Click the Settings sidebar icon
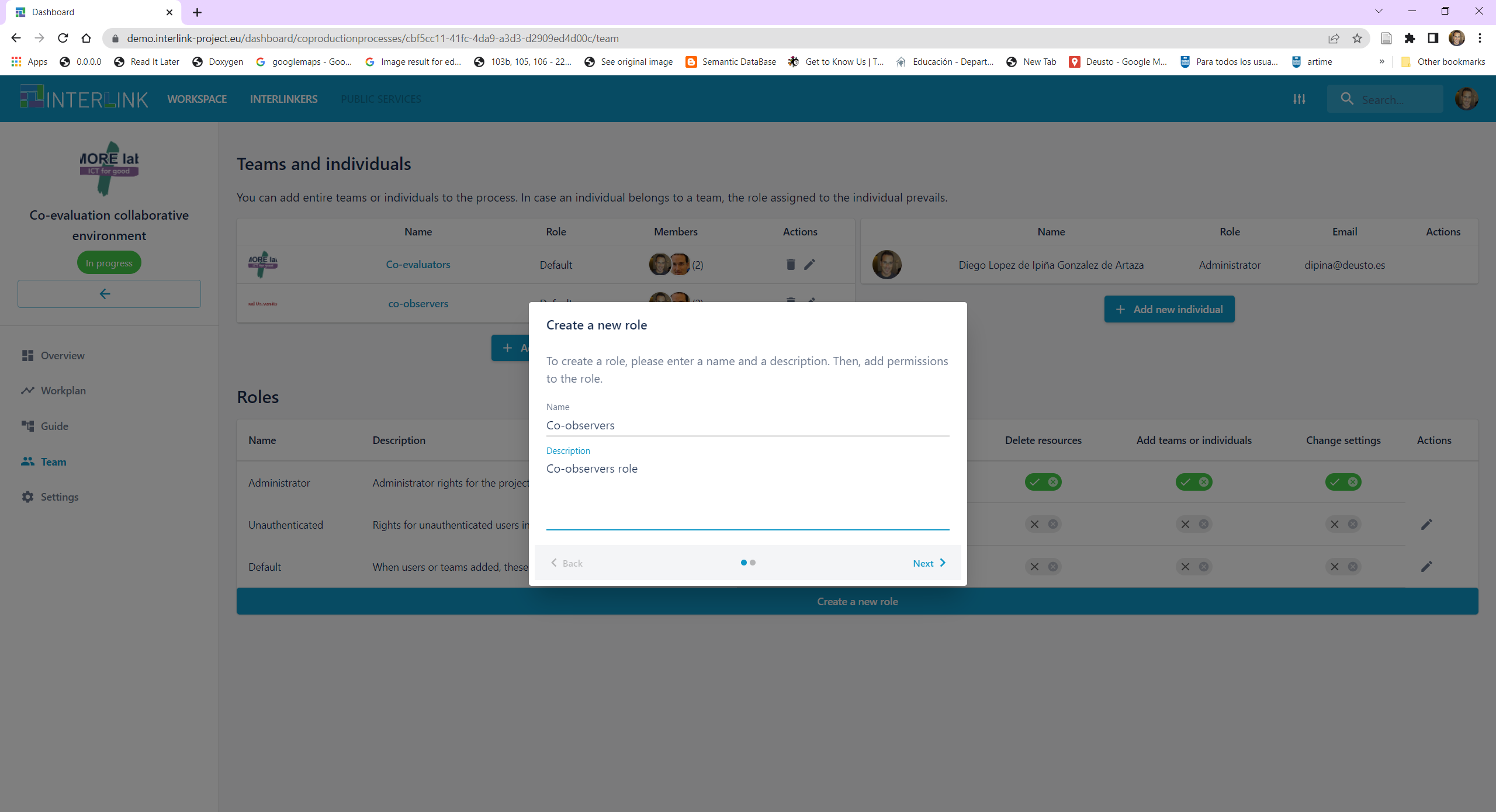1496x812 pixels. point(27,496)
